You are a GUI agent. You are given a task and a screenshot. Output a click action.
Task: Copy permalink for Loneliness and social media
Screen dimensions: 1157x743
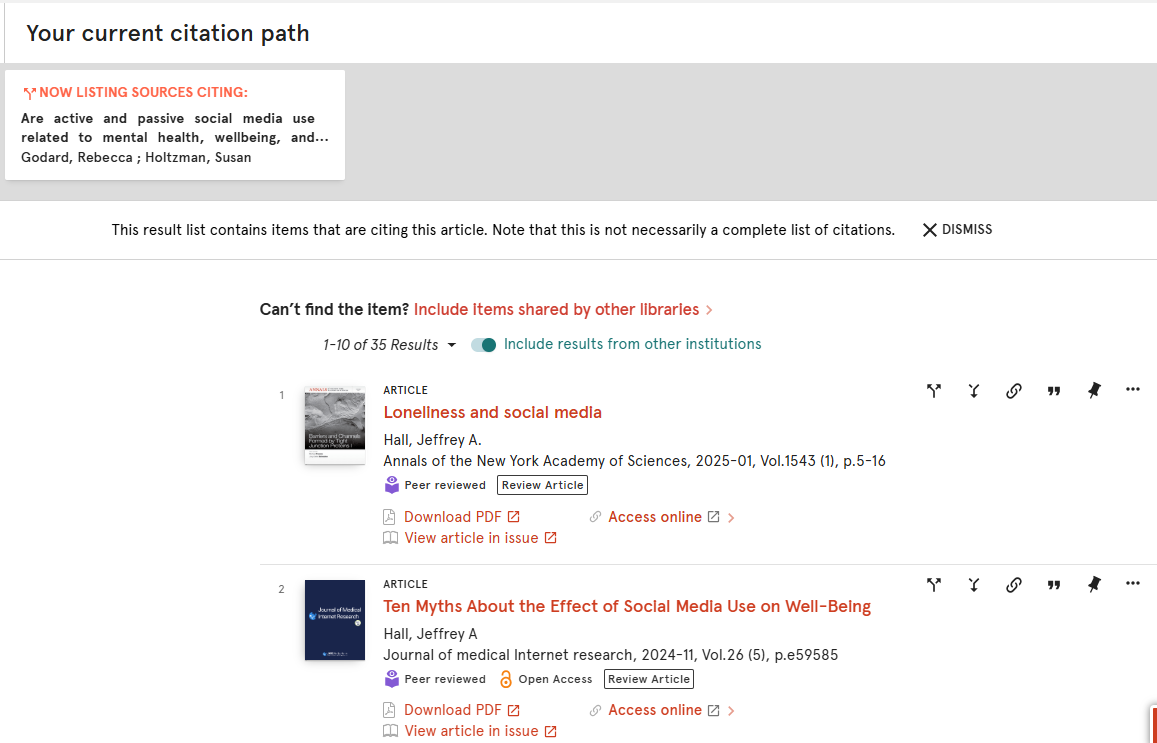1014,391
